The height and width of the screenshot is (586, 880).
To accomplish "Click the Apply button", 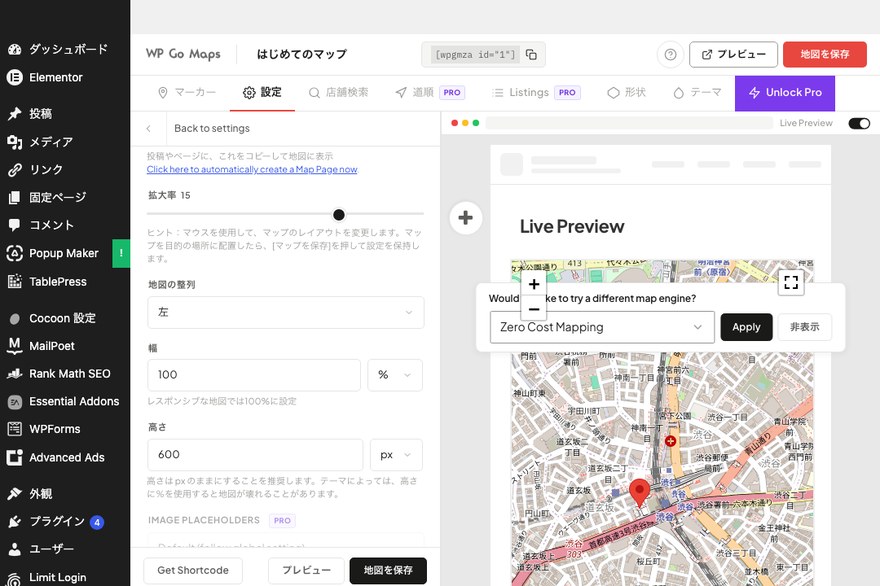I will pos(746,327).
